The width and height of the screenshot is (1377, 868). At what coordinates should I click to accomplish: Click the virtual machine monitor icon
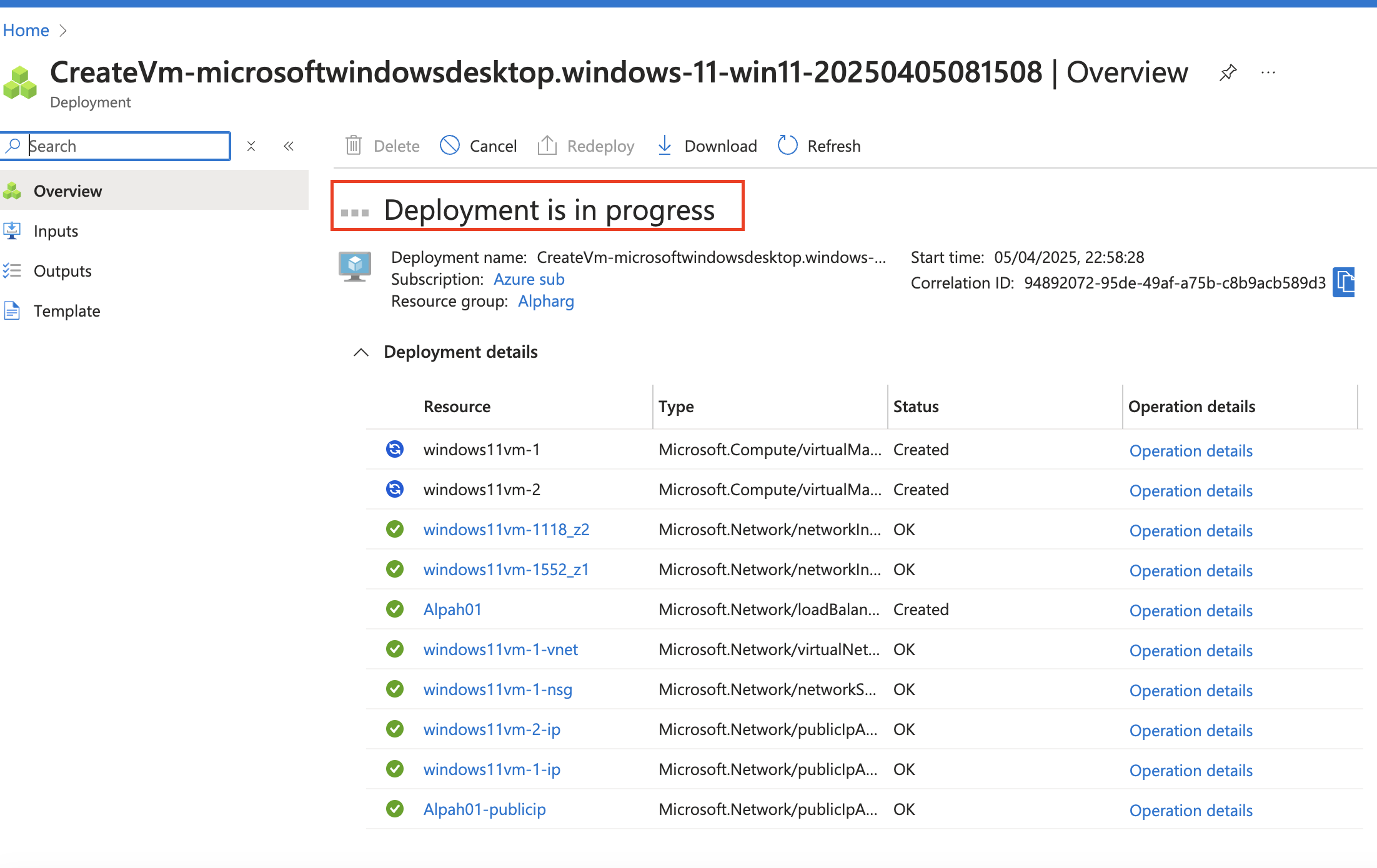[355, 267]
